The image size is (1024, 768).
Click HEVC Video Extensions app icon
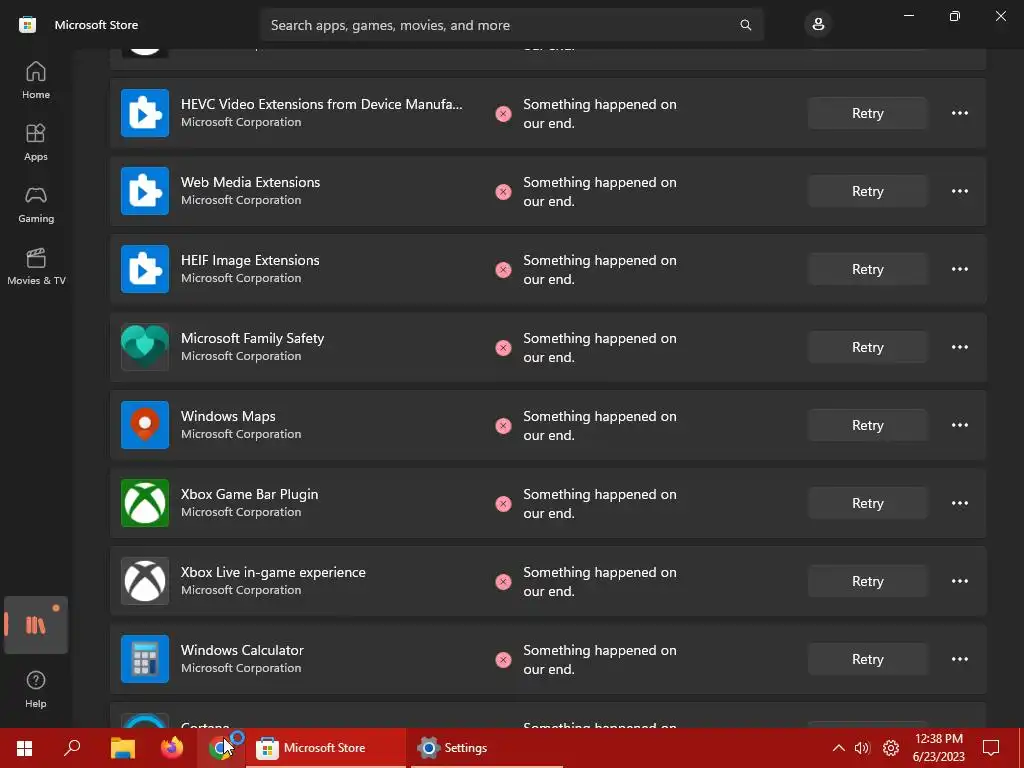pyautogui.click(x=145, y=113)
